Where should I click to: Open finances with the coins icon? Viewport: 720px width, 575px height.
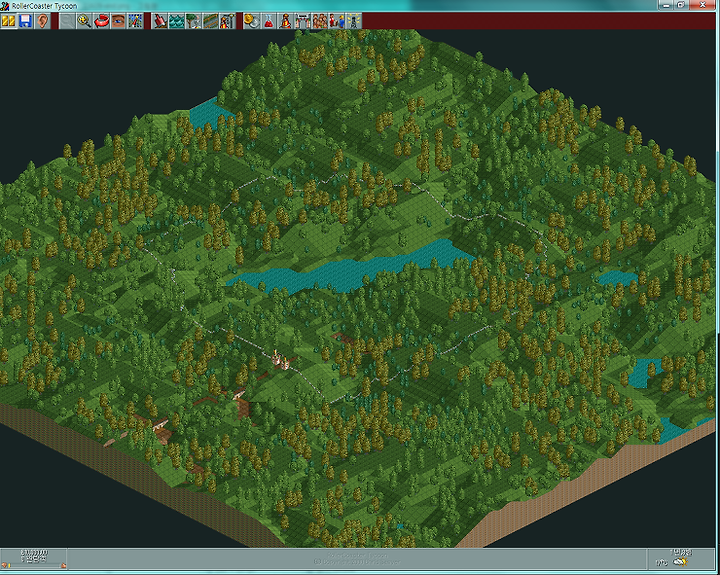click(252, 21)
